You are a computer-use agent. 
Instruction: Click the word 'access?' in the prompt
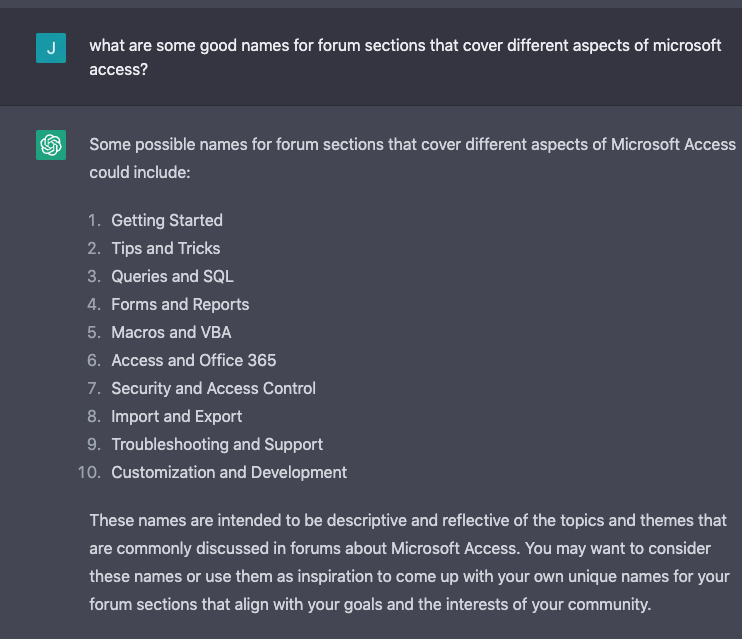[119, 69]
